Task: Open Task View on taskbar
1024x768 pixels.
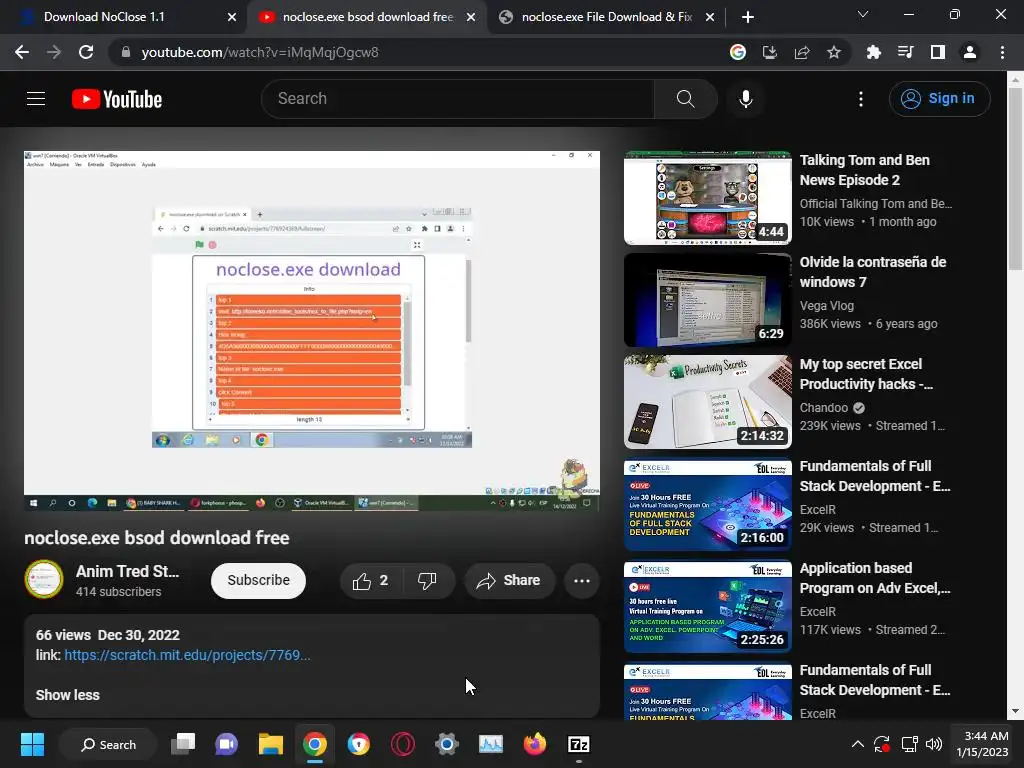Action: [183, 744]
